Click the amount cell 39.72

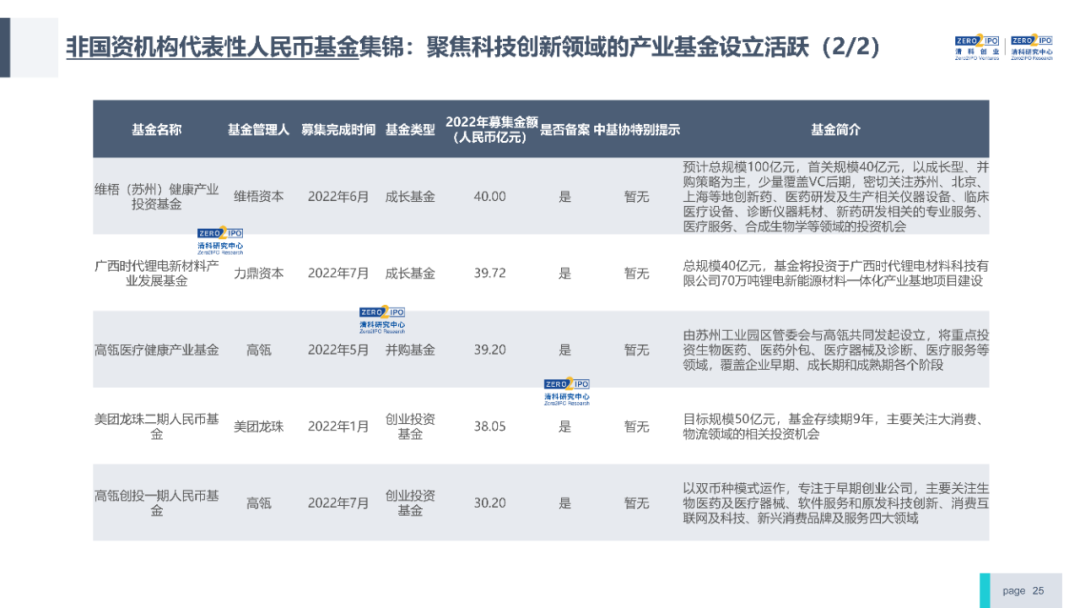click(x=490, y=273)
